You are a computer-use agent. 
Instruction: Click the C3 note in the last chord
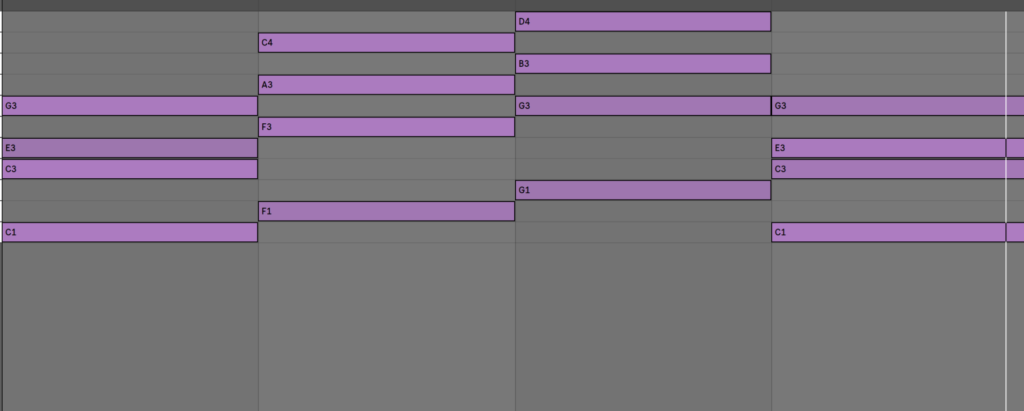(897, 169)
